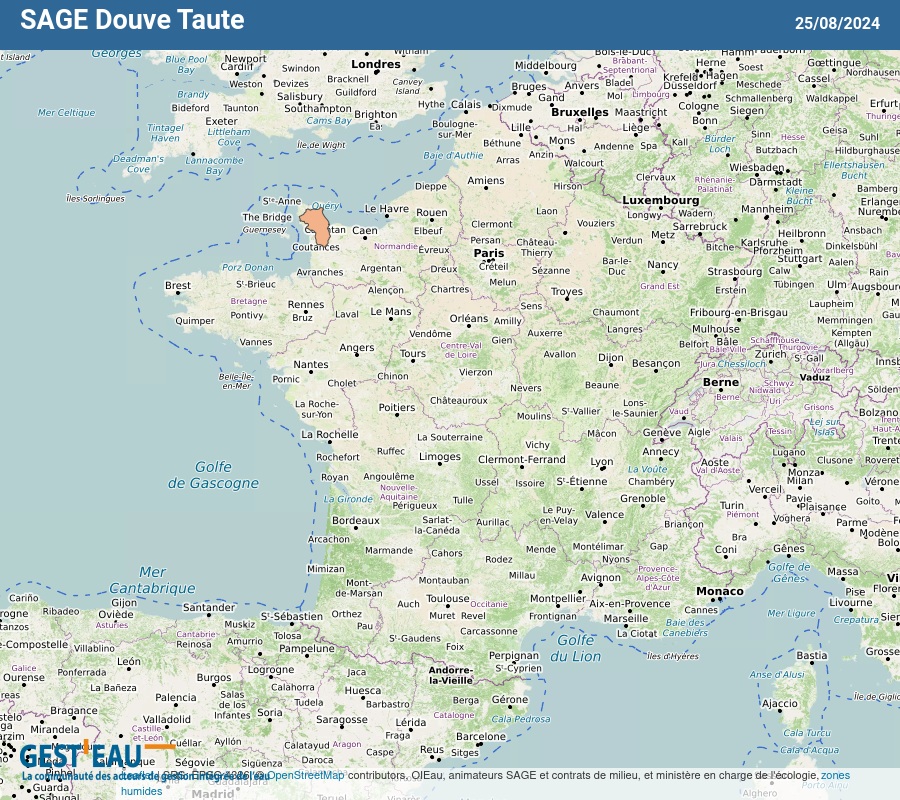Select the Marseille city label
Viewport: 900px width, 800px height.
pyautogui.click(x=626, y=618)
